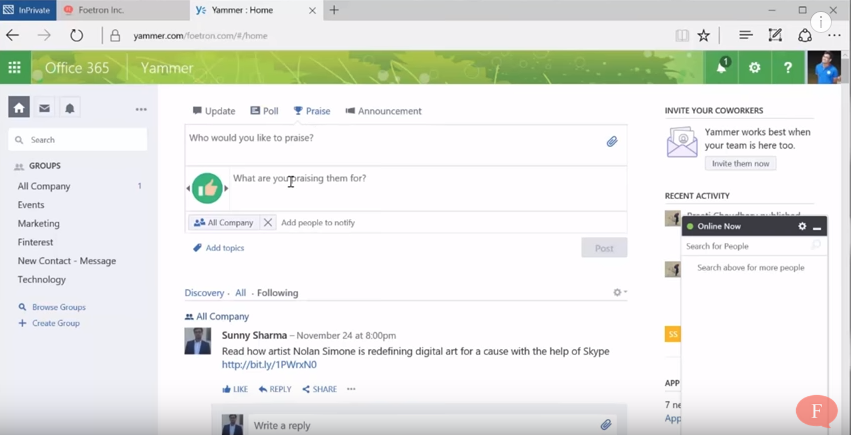This screenshot has width=851, height=435.
Task: Remove the All Company recipient tag
Action: 268,222
